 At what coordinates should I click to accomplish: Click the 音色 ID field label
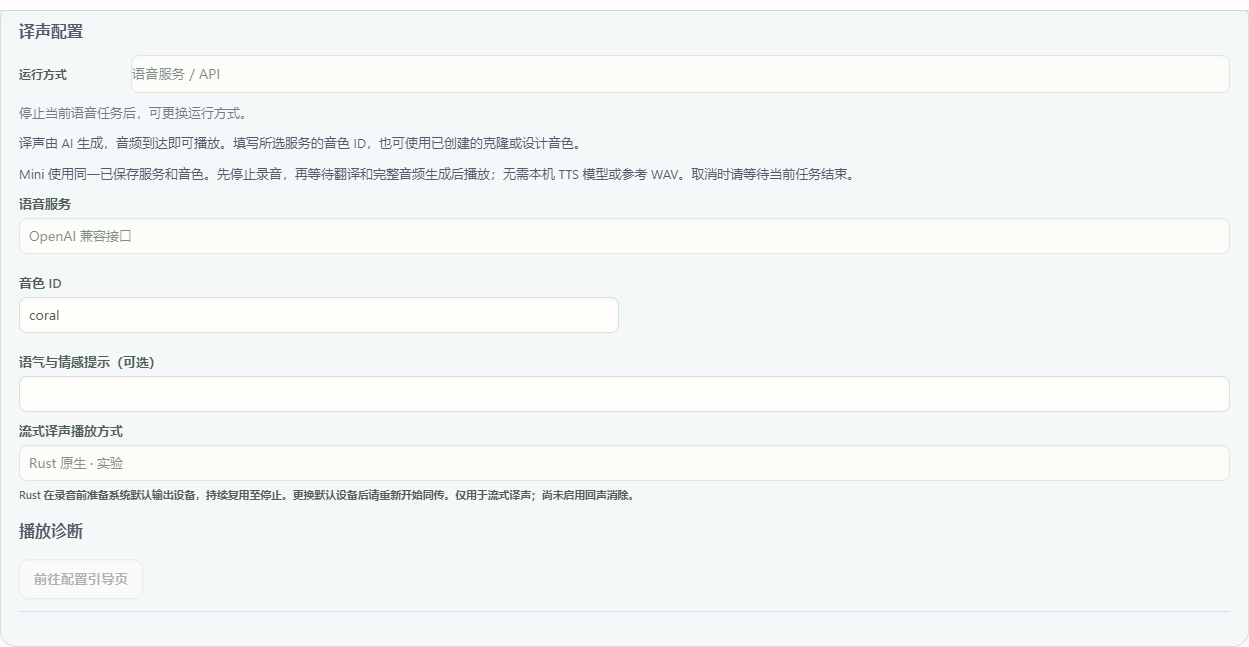40,283
